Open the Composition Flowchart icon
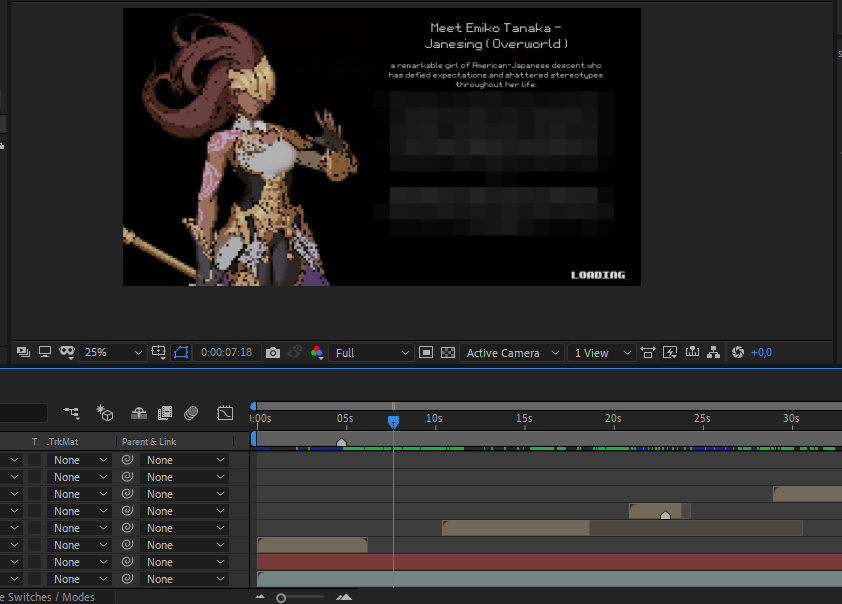This screenshot has width=842, height=604. (713, 353)
